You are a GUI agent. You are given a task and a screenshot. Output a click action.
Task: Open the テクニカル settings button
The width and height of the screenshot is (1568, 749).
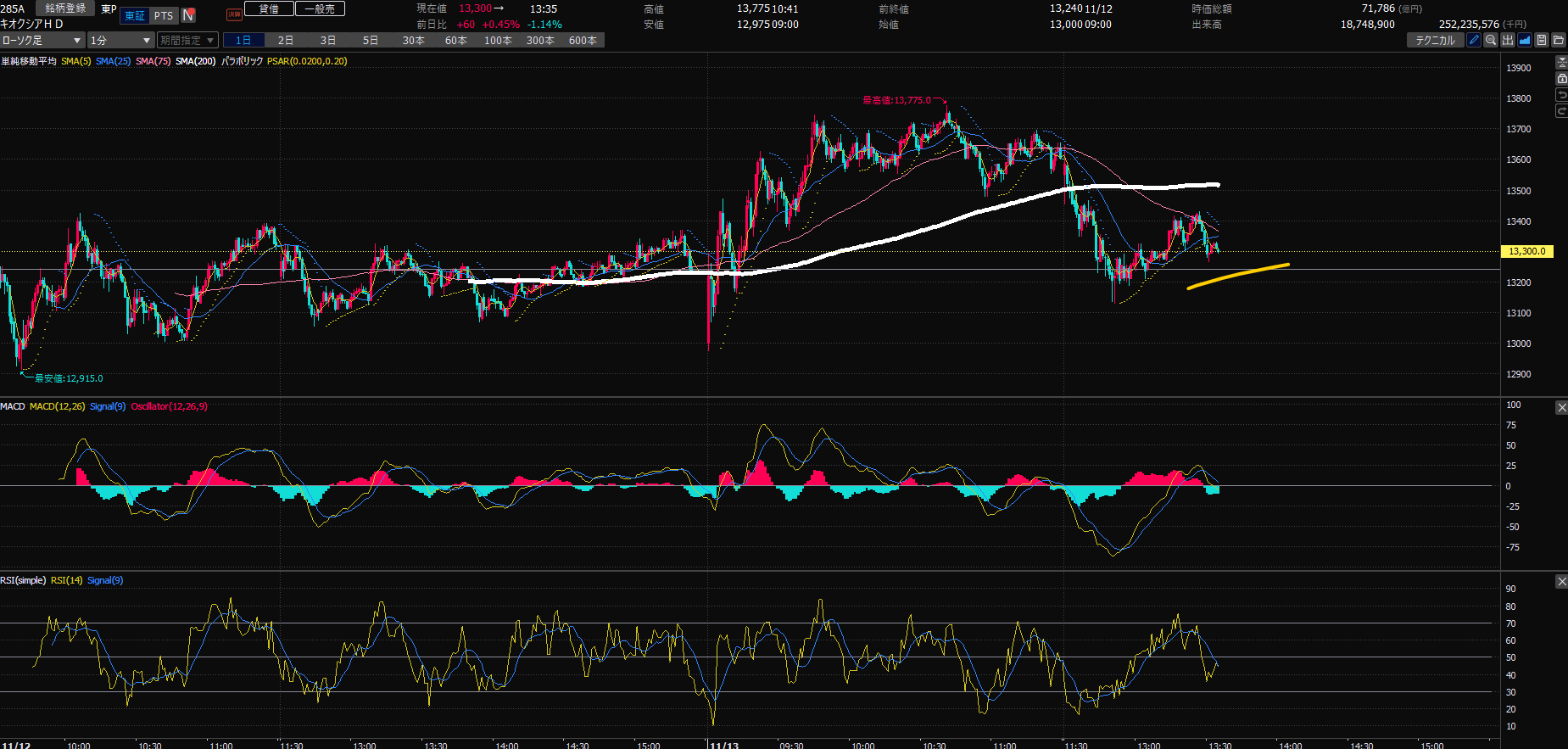[x=1435, y=40]
